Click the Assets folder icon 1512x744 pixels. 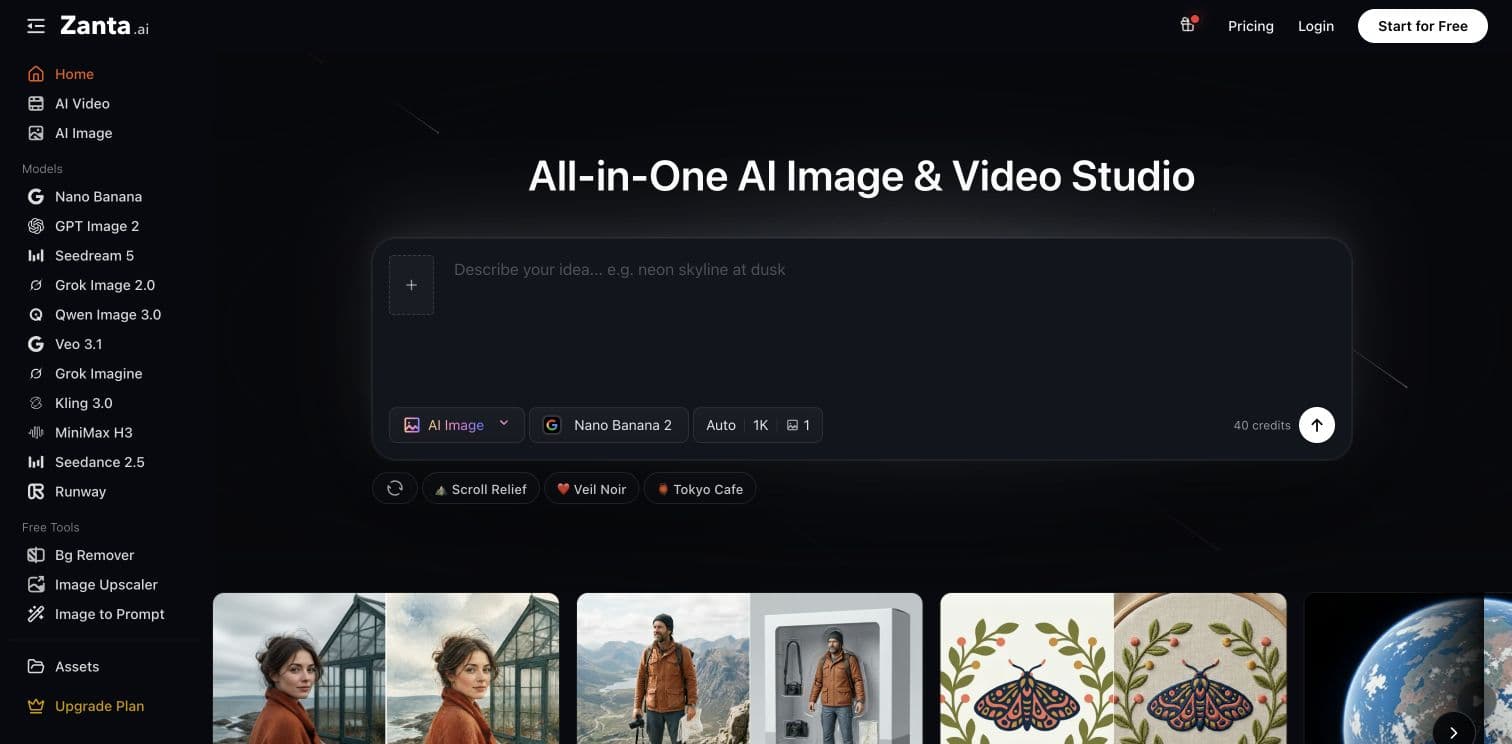point(36,667)
